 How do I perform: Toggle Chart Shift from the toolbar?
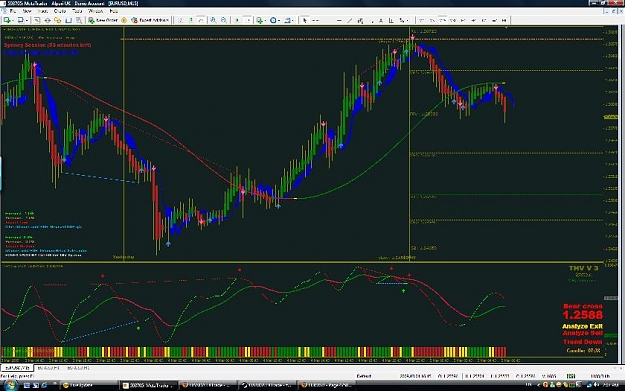click(248, 20)
